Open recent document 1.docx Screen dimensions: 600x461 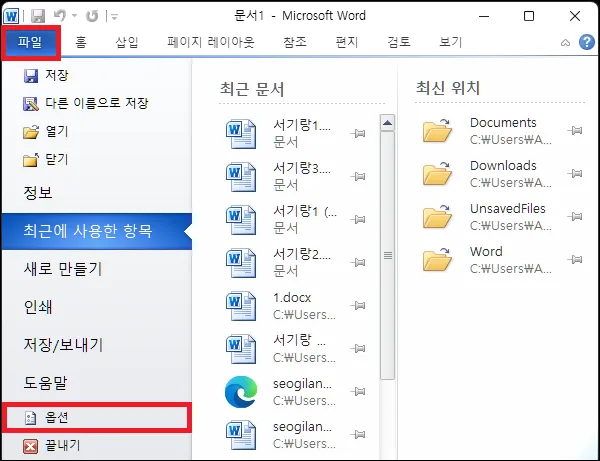coord(296,306)
